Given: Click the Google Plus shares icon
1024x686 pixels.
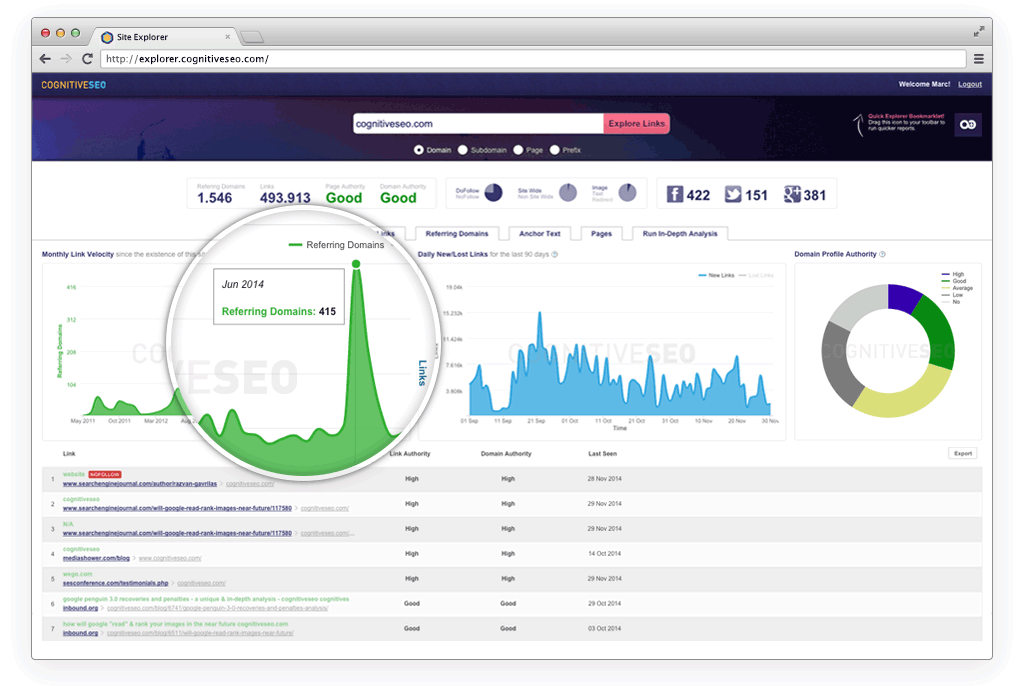Looking at the screenshot, I should 792,194.
